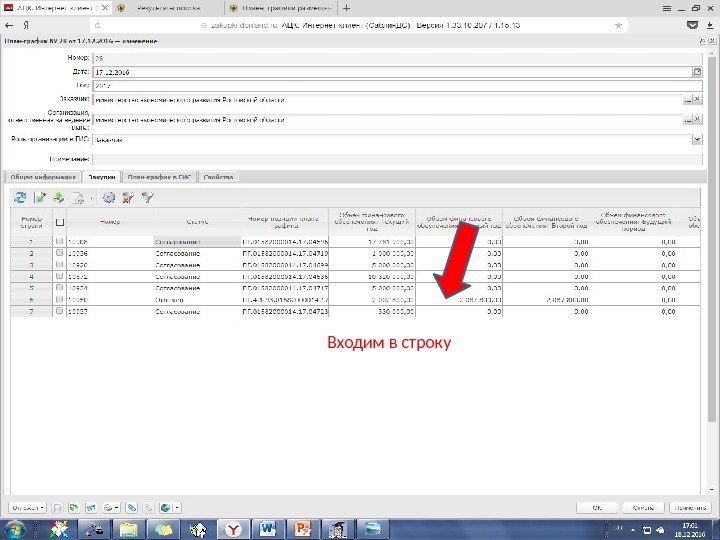The image size is (720, 540).
Task: Bookmark page with the star icon
Action: point(618,25)
